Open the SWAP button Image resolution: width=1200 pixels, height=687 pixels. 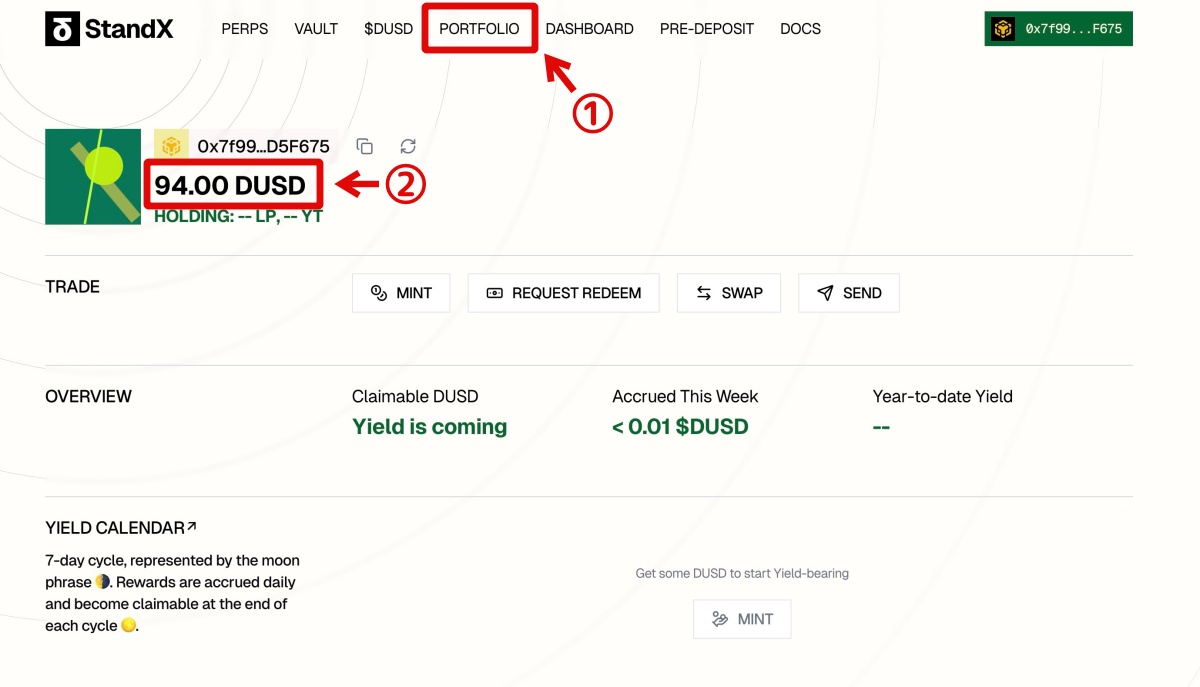coord(729,293)
